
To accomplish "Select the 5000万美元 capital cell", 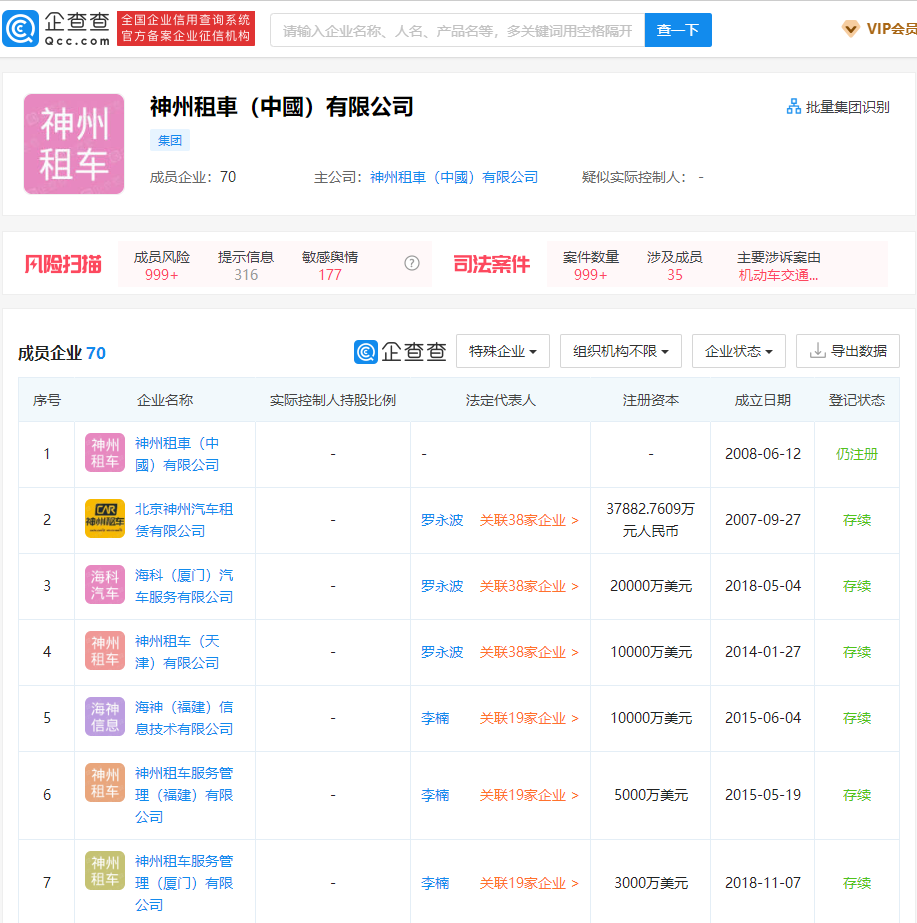I will click(651, 795).
